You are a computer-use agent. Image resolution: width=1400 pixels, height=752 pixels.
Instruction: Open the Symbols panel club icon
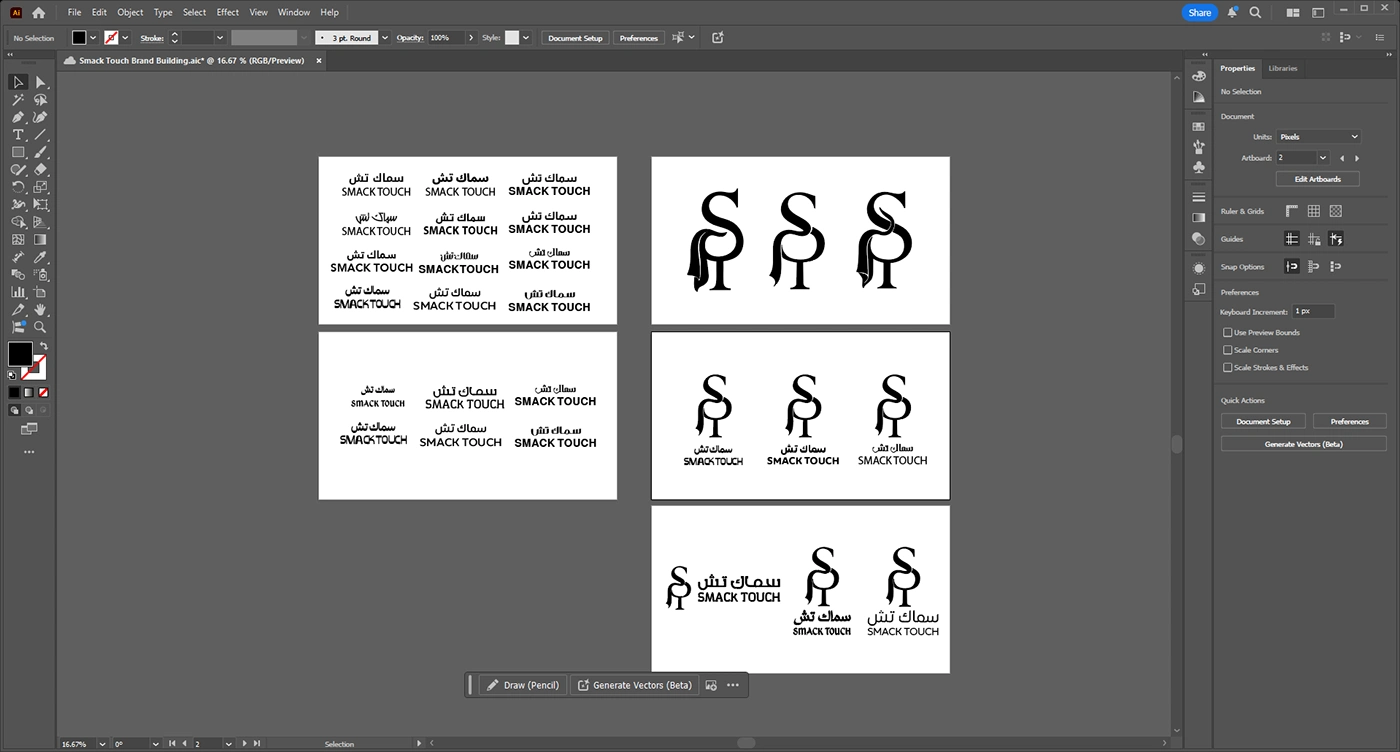coord(1198,167)
